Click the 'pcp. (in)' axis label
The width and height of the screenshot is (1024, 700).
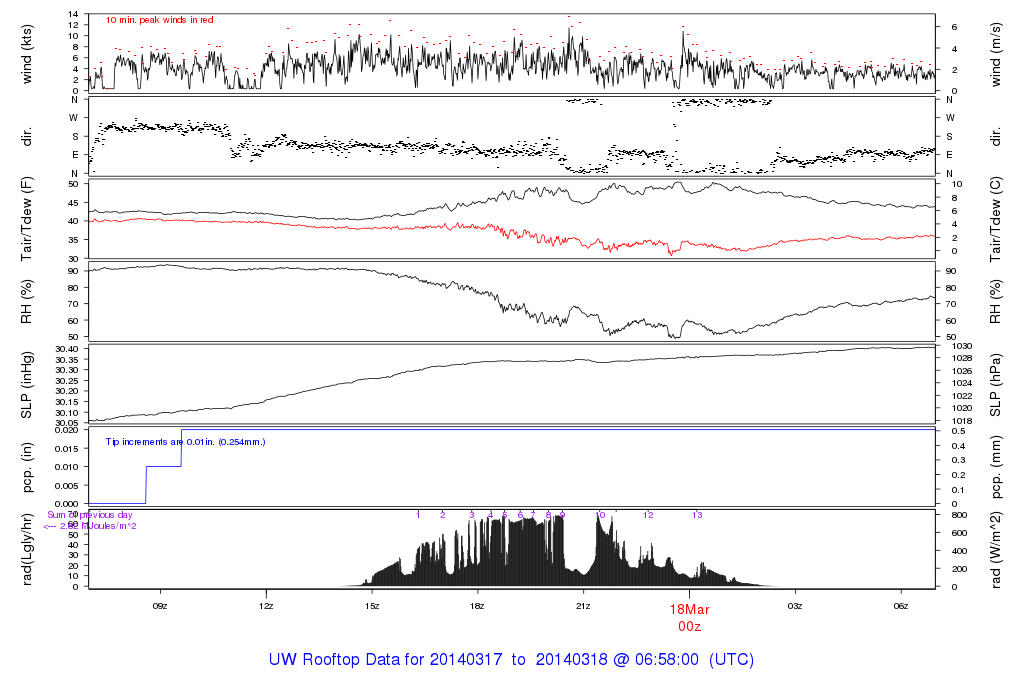(27, 466)
